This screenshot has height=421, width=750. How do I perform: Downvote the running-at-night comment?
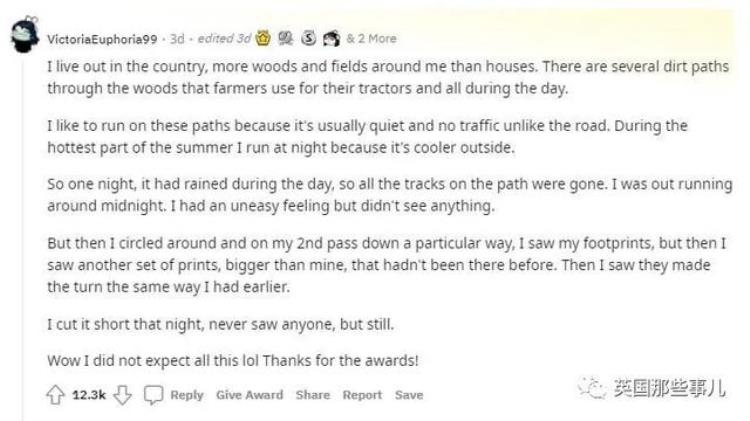click(x=122, y=395)
